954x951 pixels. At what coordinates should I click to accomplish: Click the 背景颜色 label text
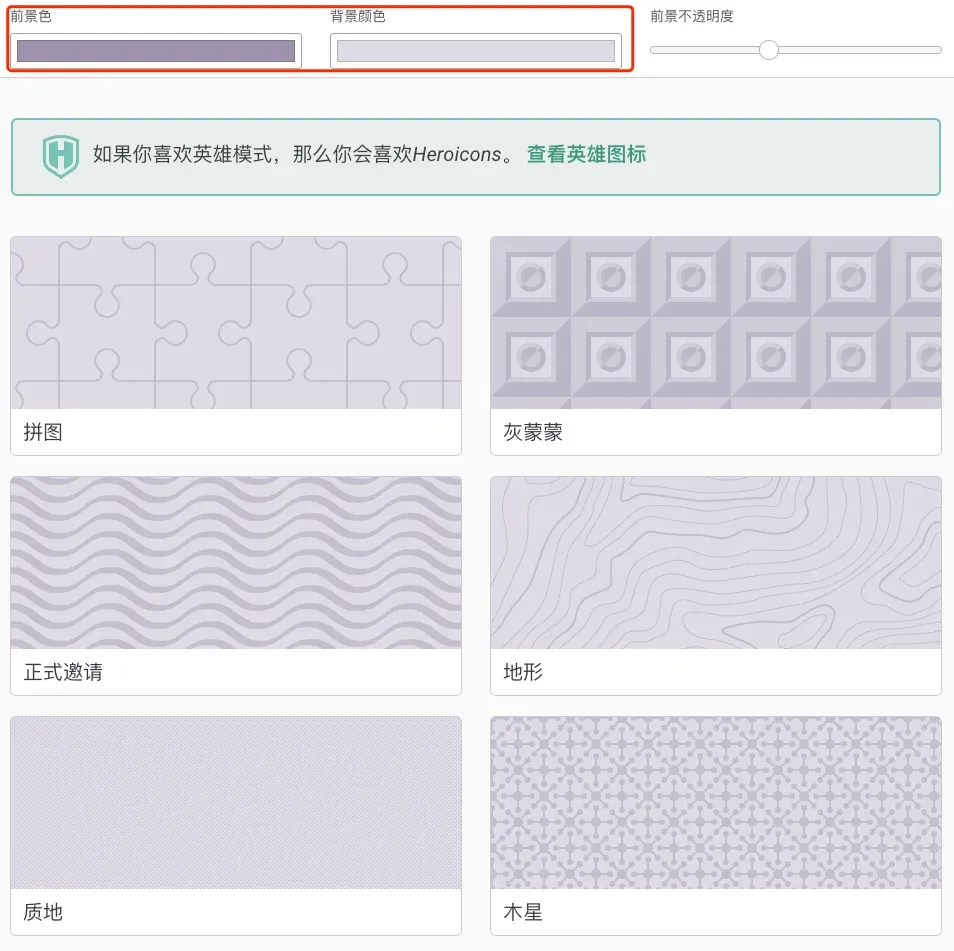click(x=358, y=16)
